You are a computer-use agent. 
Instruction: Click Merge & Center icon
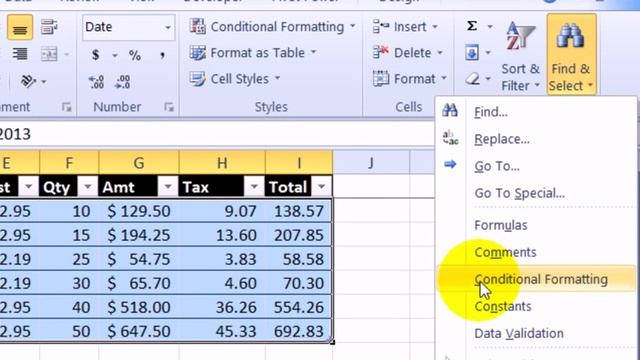point(49,54)
